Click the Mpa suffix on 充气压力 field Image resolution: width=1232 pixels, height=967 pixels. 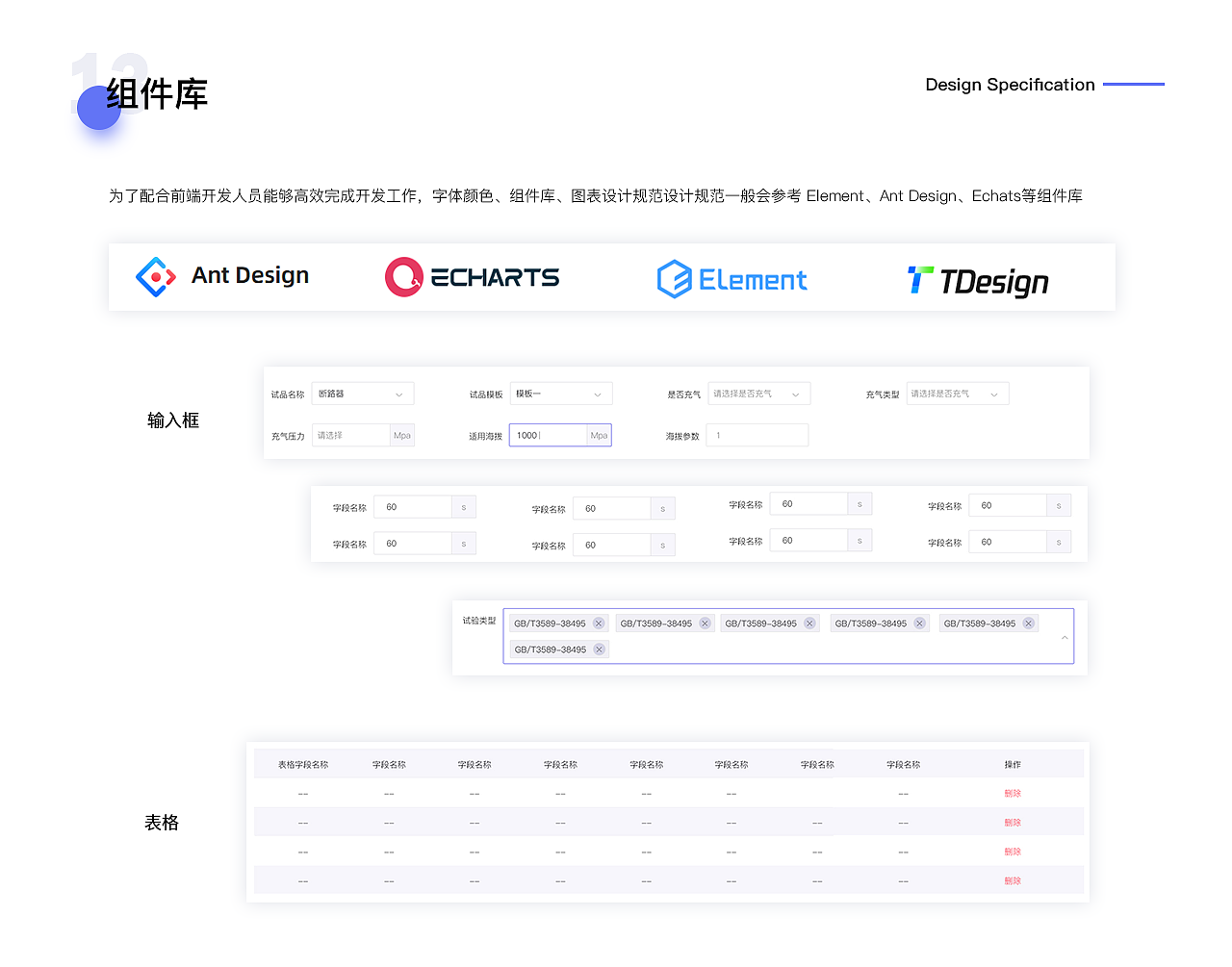click(401, 435)
